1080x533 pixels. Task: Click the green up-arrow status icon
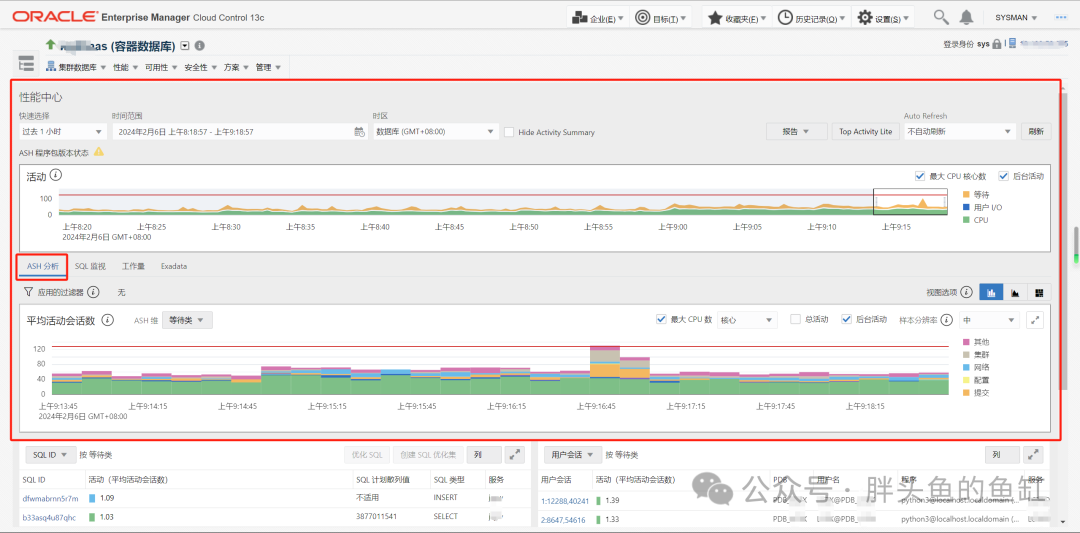[50, 44]
